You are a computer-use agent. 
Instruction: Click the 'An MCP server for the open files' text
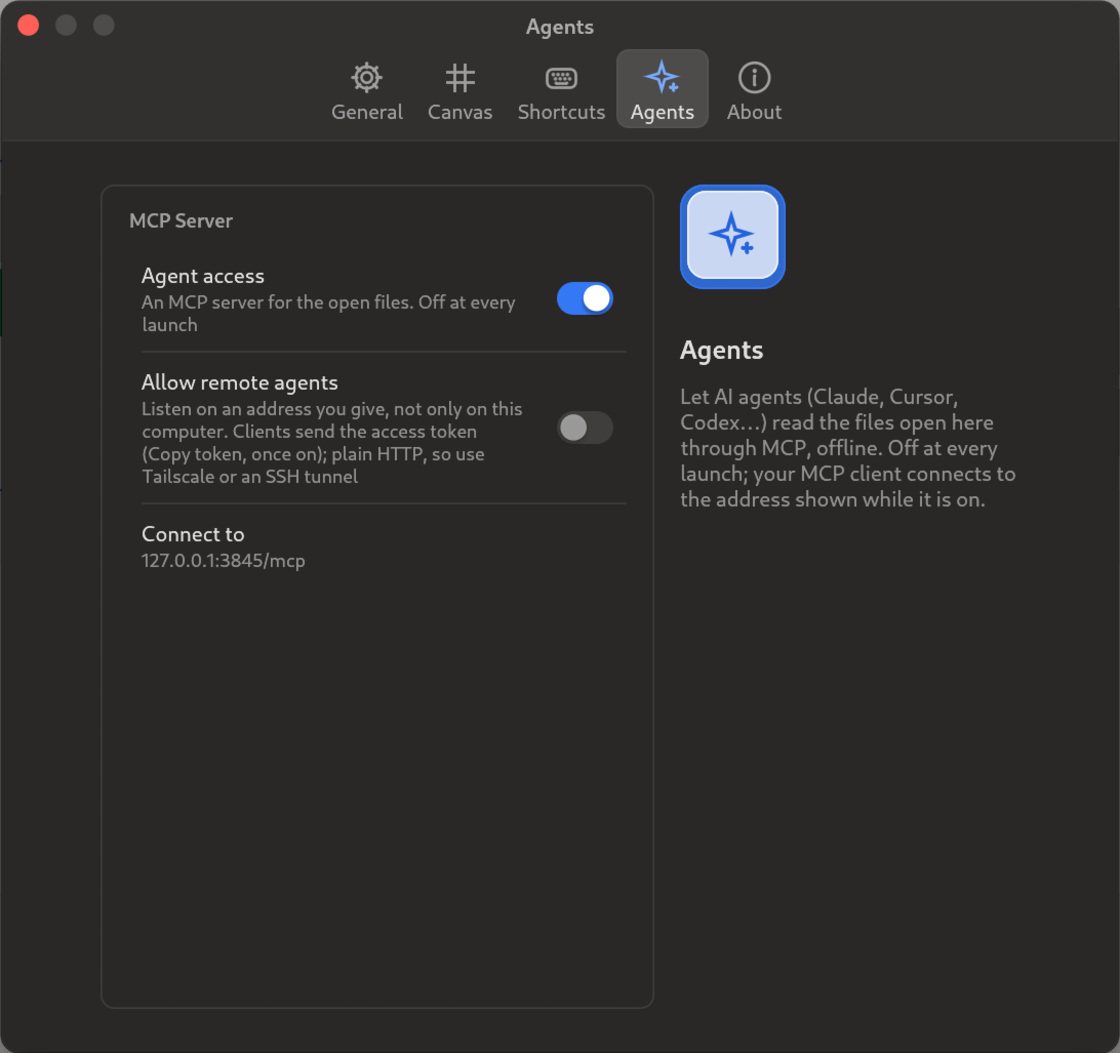click(328, 313)
